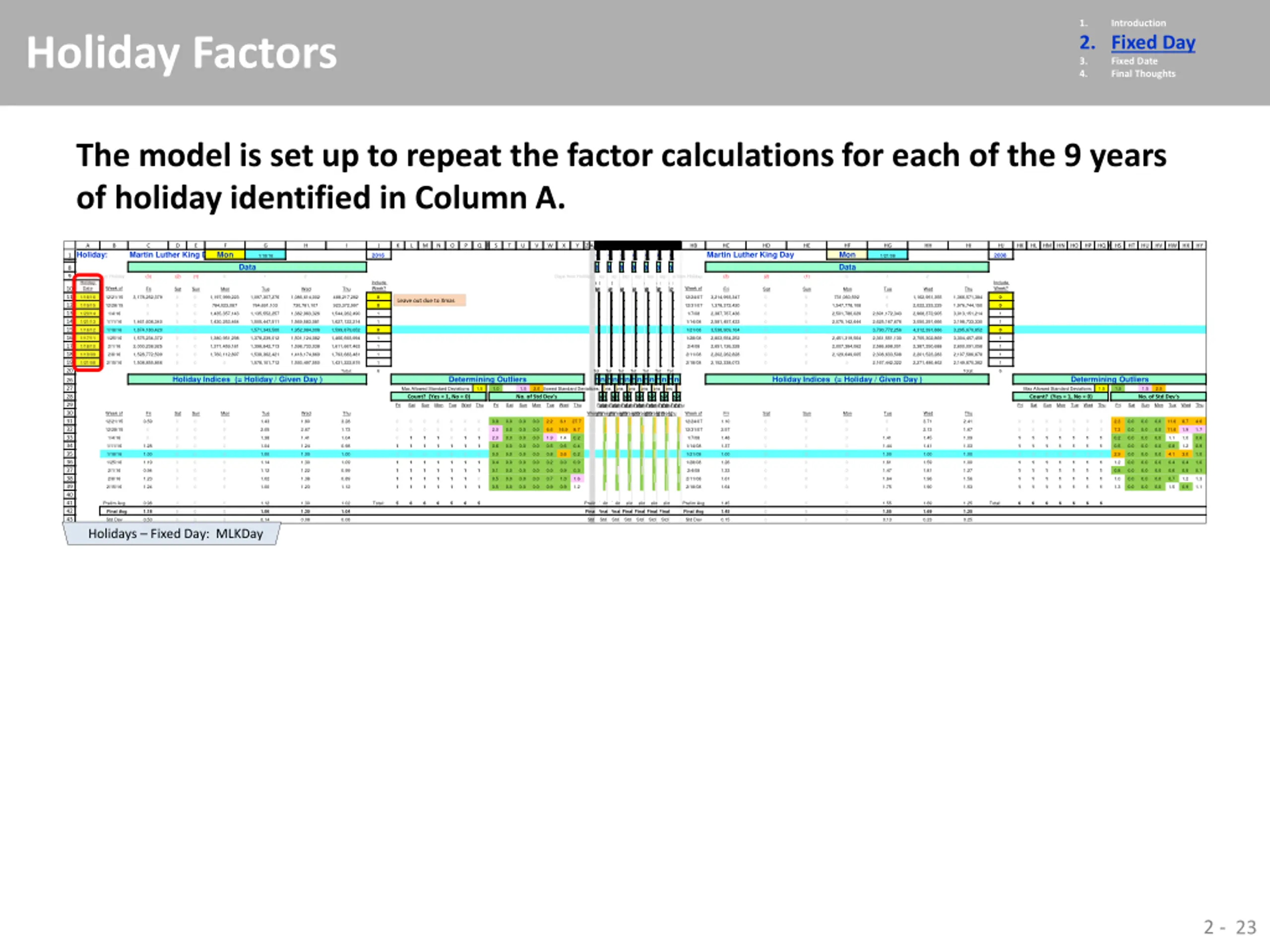Select the left Determining Outliers header

(x=487, y=379)
